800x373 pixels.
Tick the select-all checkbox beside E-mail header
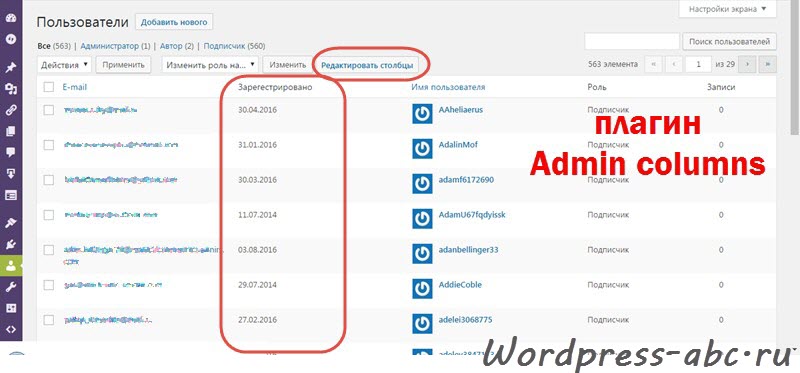coord(48,87)
